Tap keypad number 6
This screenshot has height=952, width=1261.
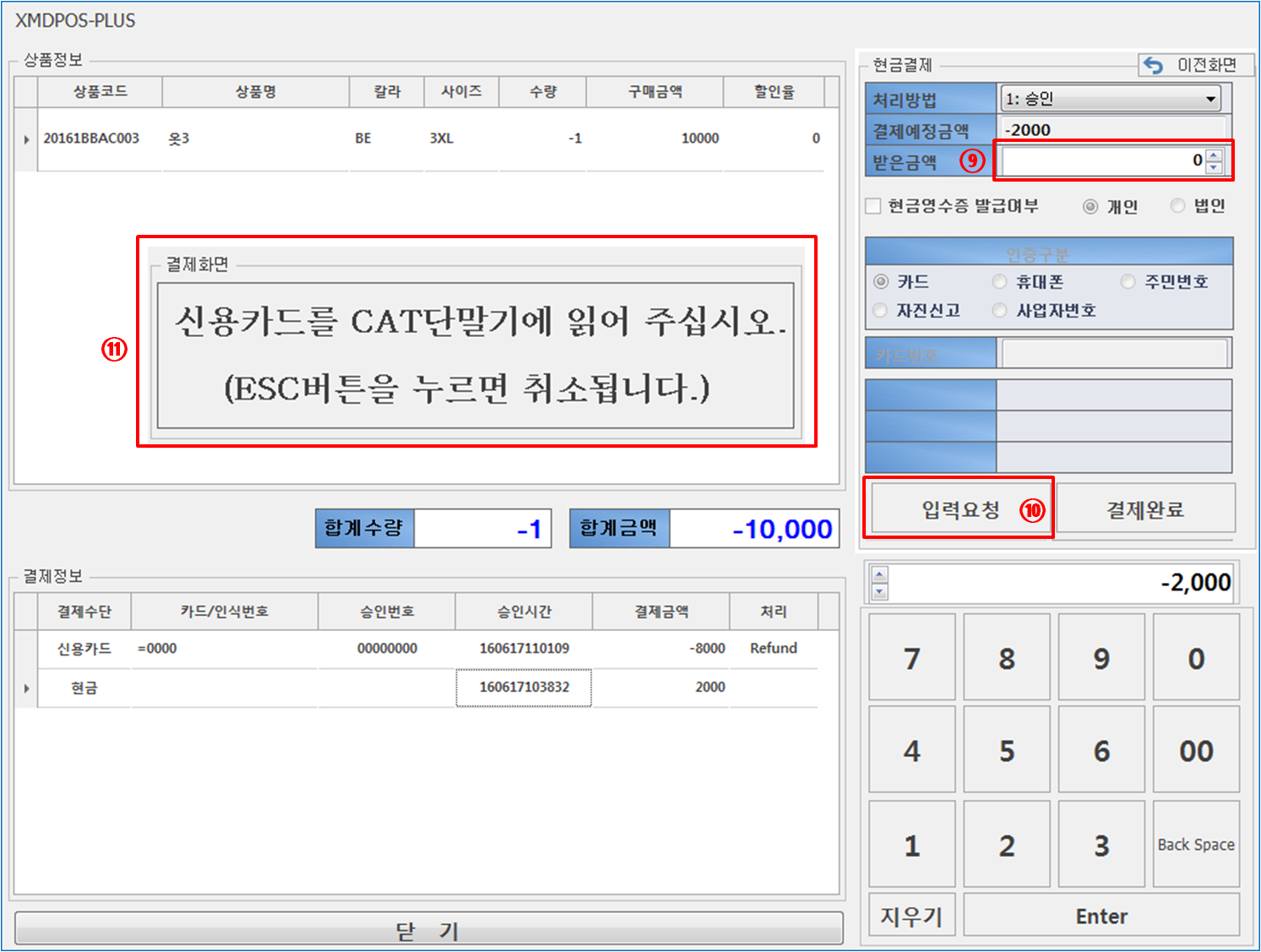point(1101,750)
